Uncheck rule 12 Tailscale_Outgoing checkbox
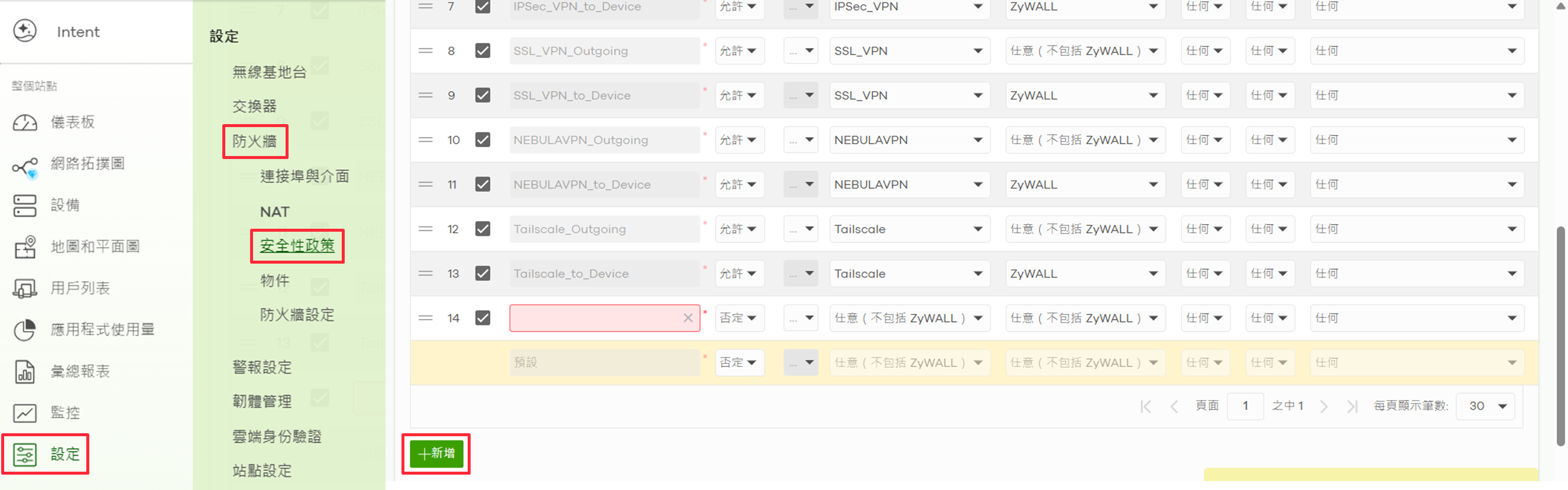Image resolution: width=1568 pixels, height=490 pixels. point(482,229)
